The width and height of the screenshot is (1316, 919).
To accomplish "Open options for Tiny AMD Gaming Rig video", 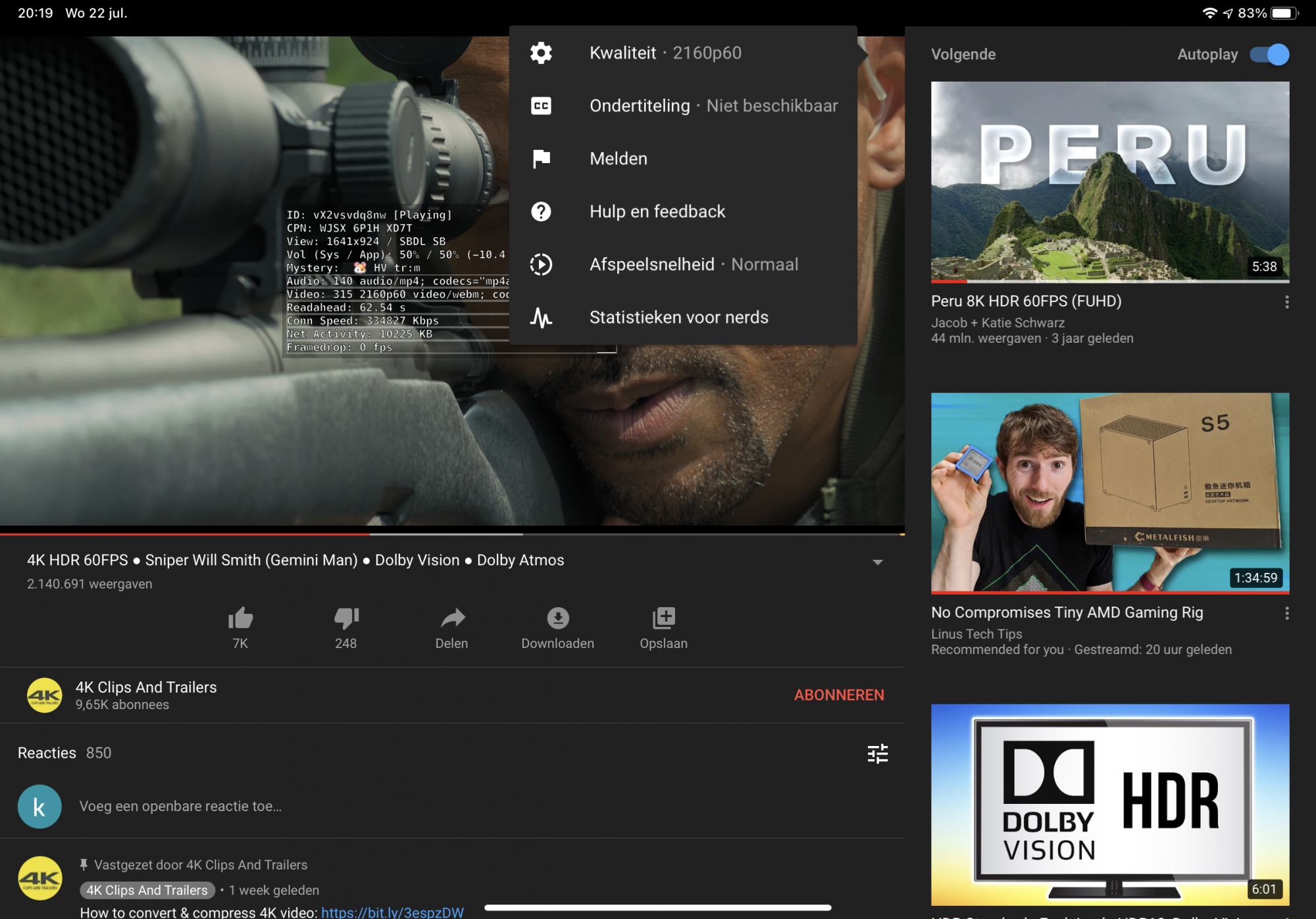I will [x=1286, y=613].
